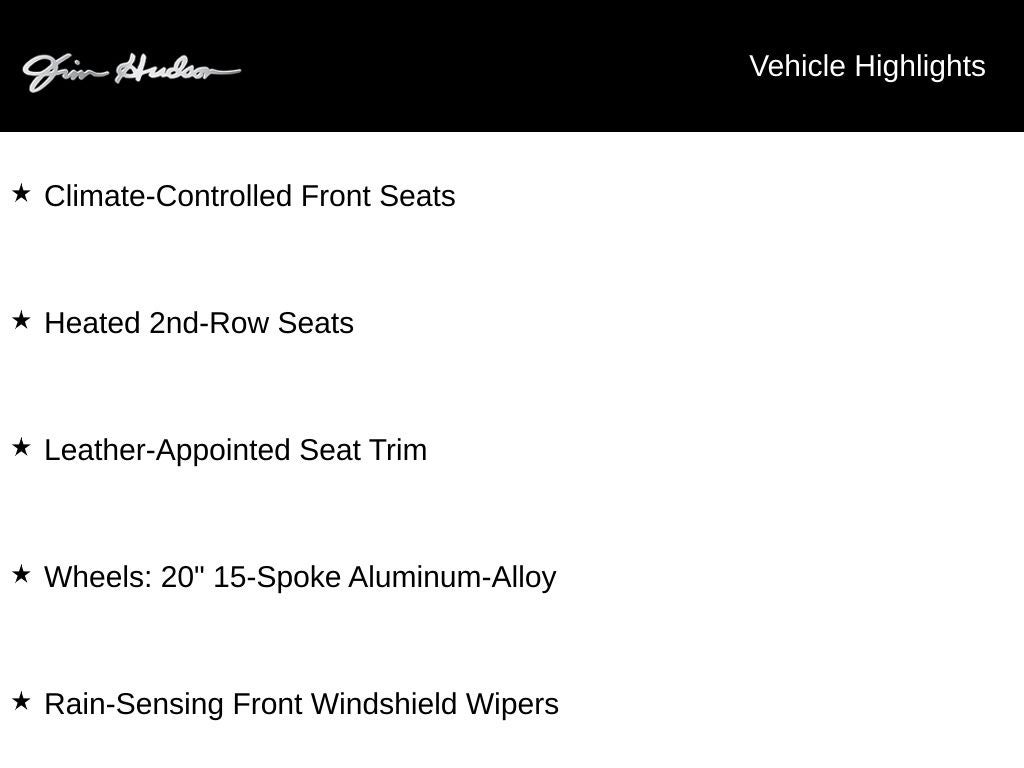Select the Climate-Controlled Front Seats text

249,196
